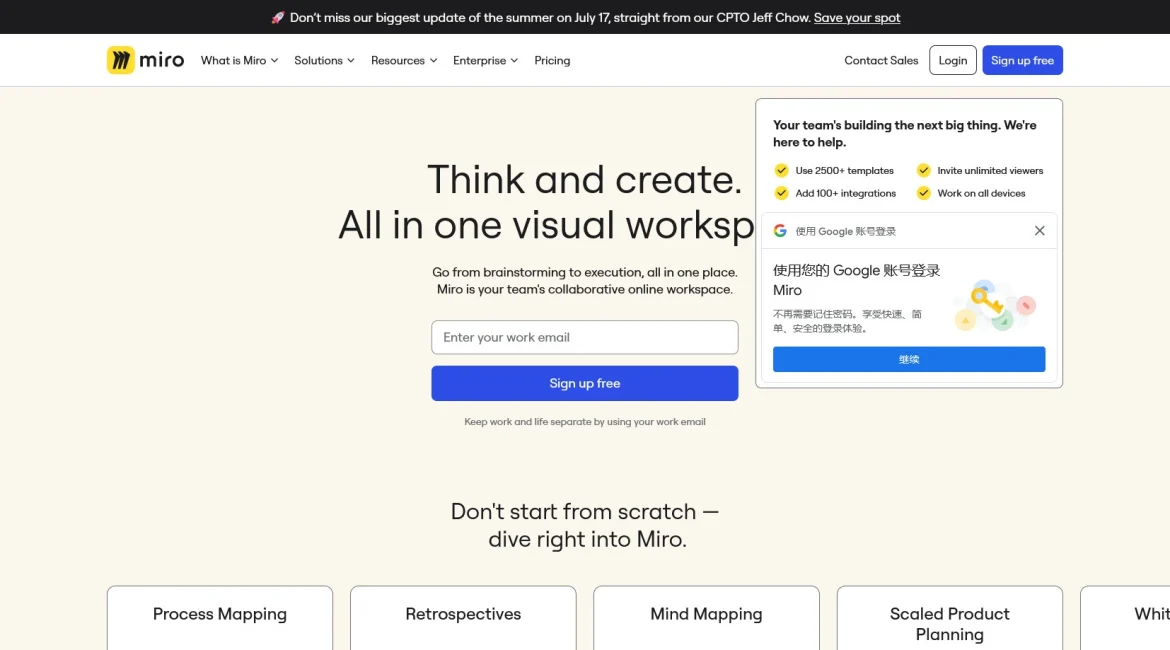Click the Use 2500+ templates text
This screenshot has height=650, width=1170.
coord(844,171)
